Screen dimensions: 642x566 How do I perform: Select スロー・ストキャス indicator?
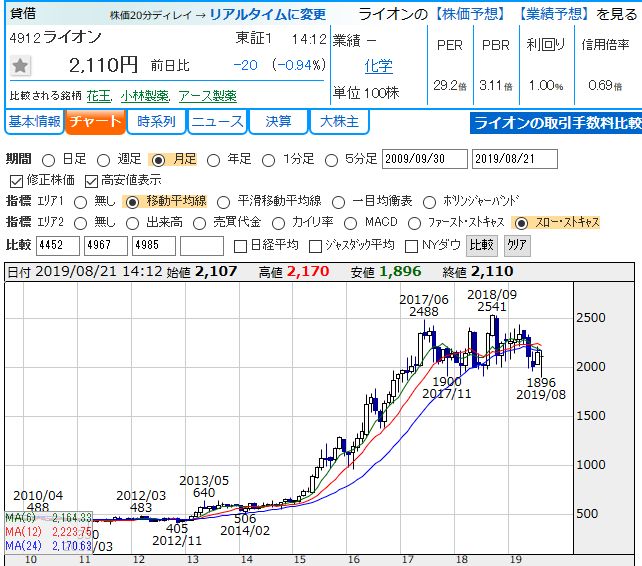[521, 224]
